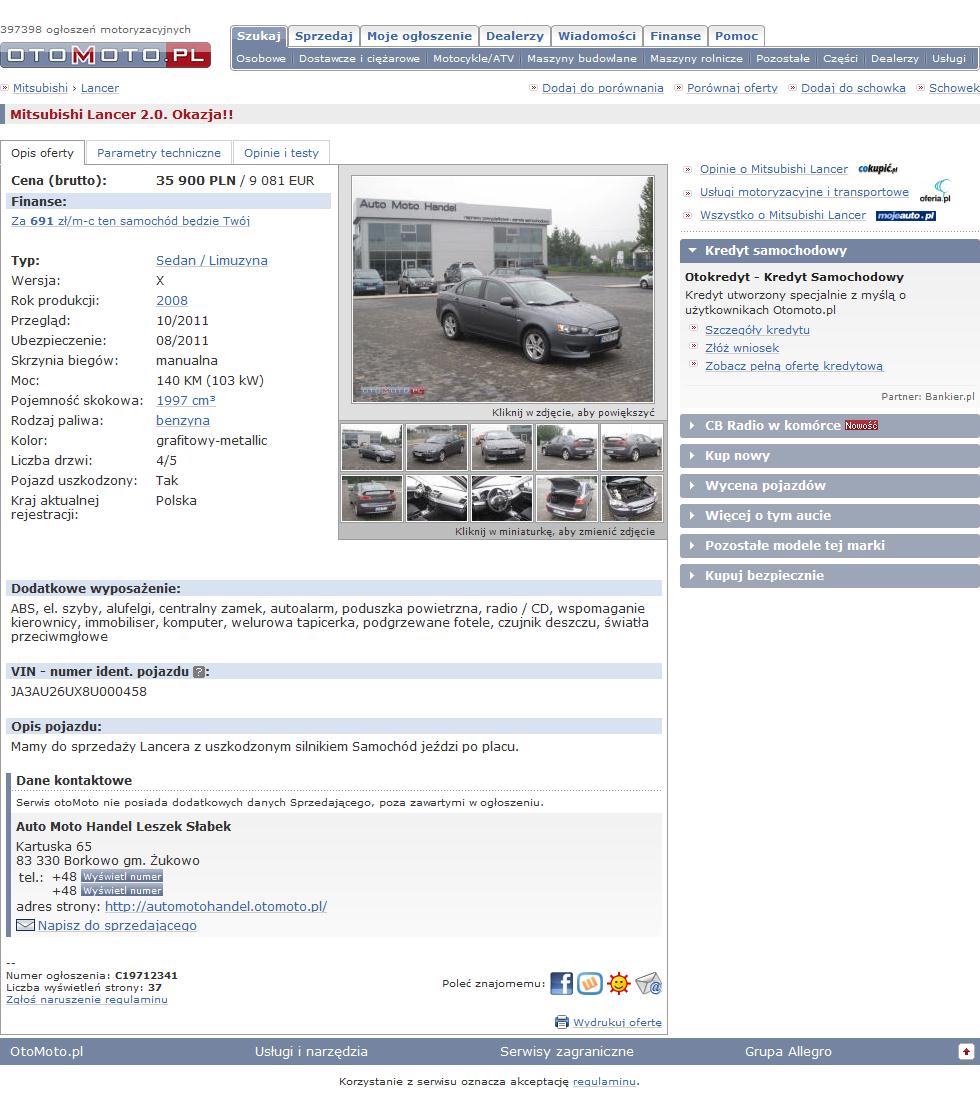
Task: Open the Opinie i testy tab
Action: point(281,153)
